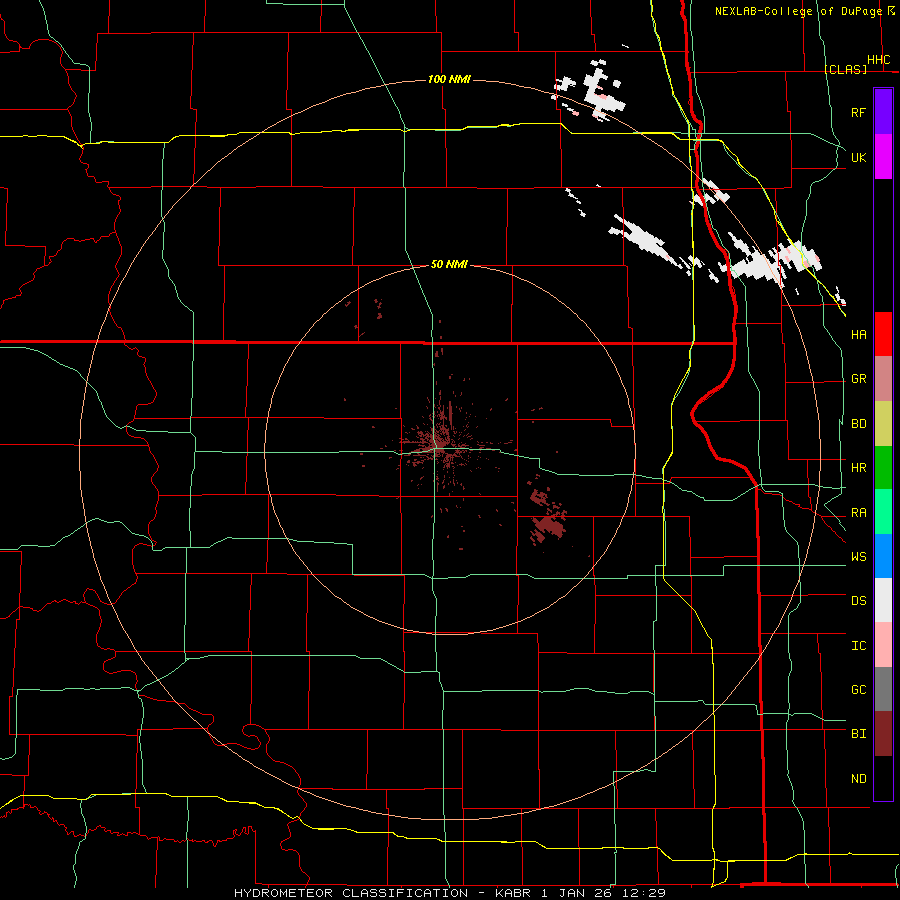
Task: Click the GC legend label
Action: tap(858, 690)
